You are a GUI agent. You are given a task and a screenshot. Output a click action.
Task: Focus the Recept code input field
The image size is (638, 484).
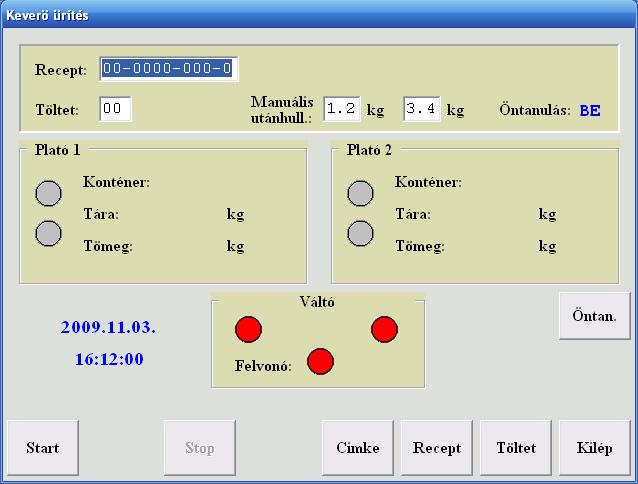pyautogui.click(x=168, y=69)
